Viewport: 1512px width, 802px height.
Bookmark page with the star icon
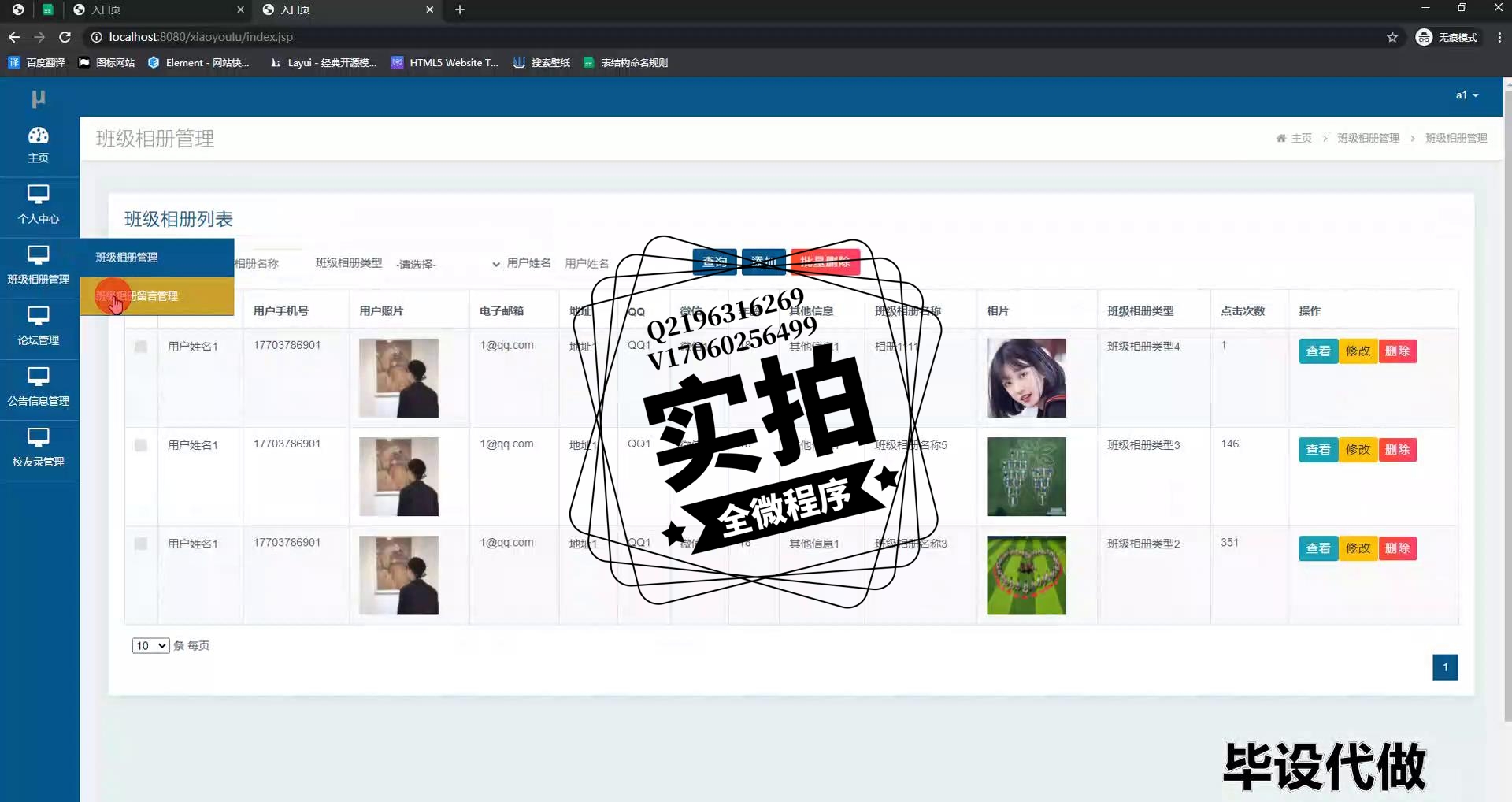pos(1392,37)
